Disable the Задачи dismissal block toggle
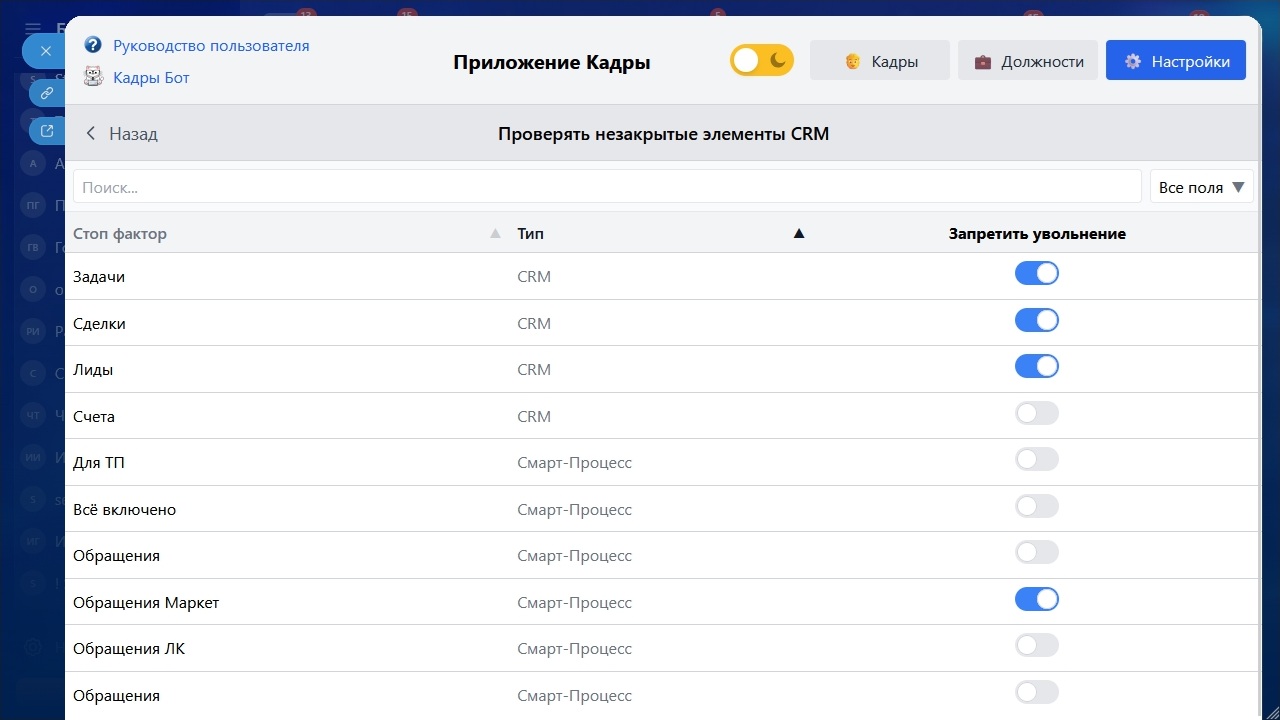The image size is (1280, 720). pyautogui.click(x=1036, y=274)
